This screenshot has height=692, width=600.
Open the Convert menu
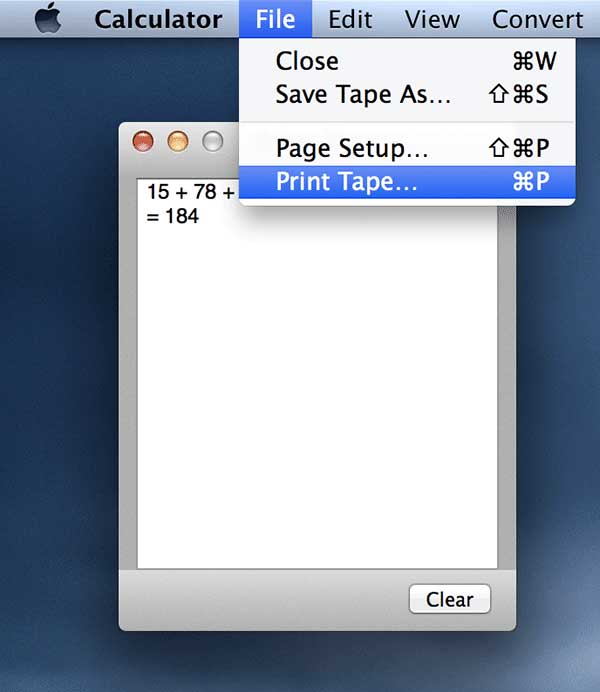[x=537, y=19]
